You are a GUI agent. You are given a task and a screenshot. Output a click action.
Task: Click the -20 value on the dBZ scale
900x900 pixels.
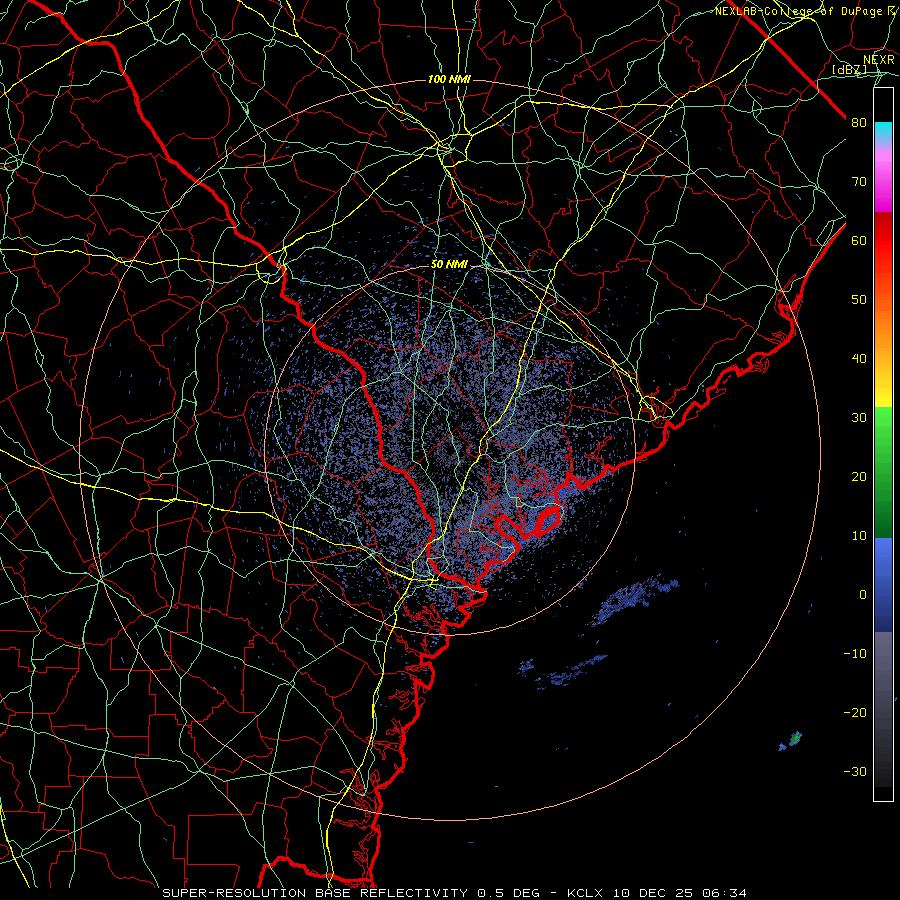pyautogui.click(x=855, y=712)
